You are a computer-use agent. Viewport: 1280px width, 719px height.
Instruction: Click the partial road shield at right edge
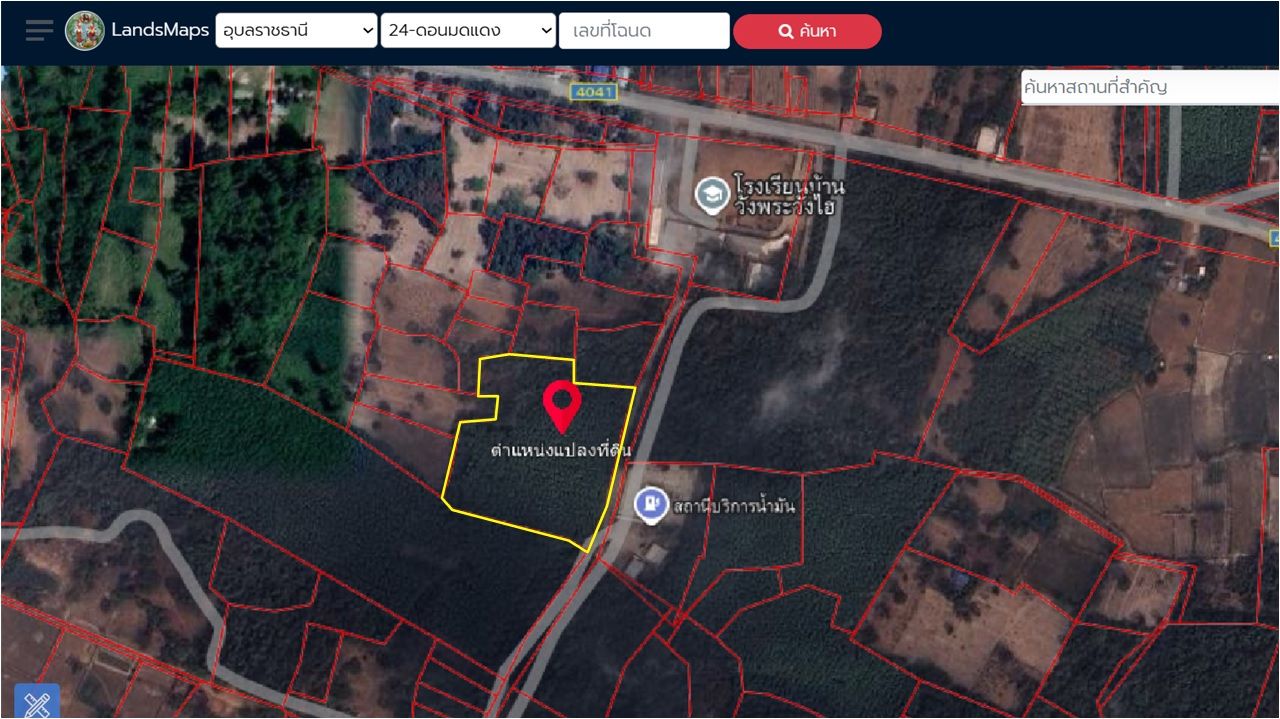tap(1274, 238)
